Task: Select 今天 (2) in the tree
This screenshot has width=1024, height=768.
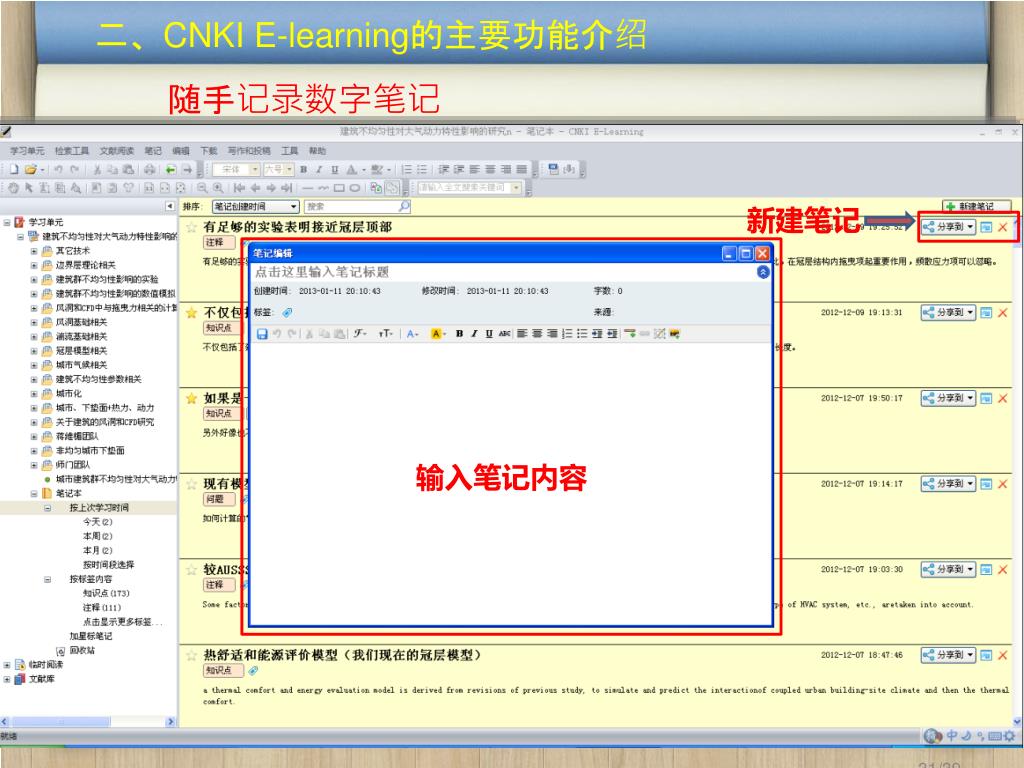Action: (x=97, y=522)
